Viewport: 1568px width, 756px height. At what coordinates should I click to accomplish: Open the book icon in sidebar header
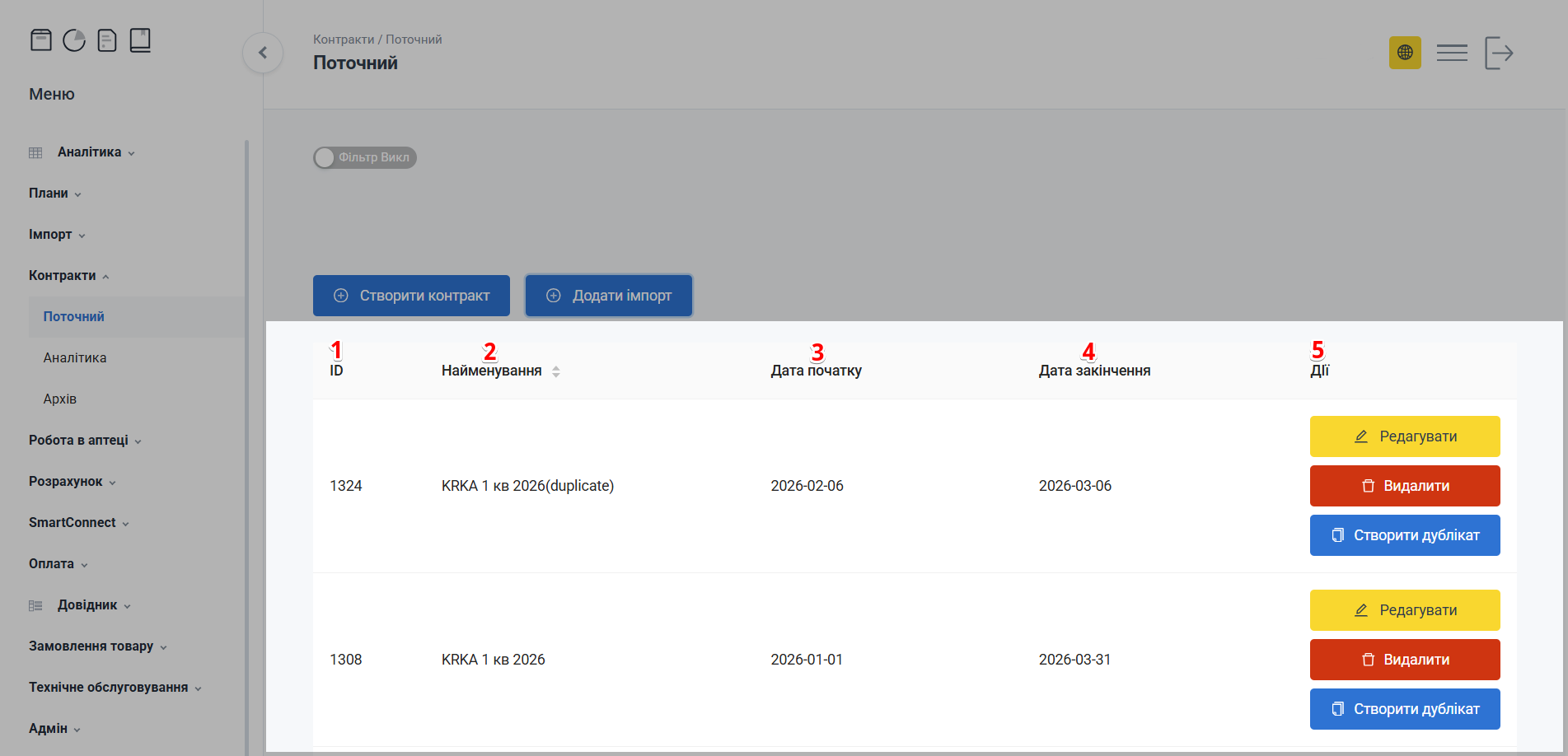(x=140, y=40)
